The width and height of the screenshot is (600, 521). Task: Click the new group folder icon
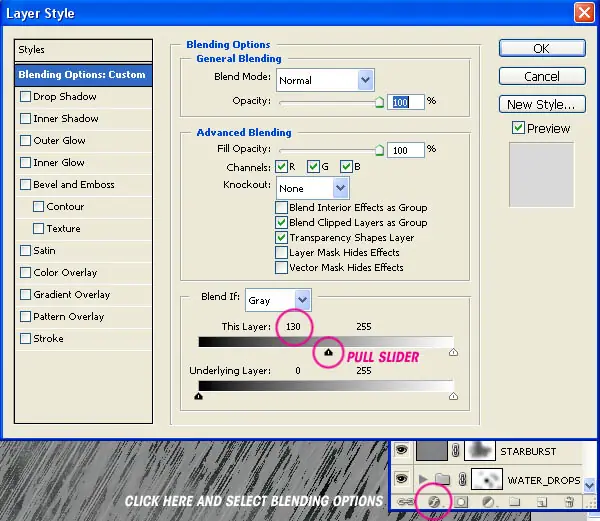click(515, 501)
